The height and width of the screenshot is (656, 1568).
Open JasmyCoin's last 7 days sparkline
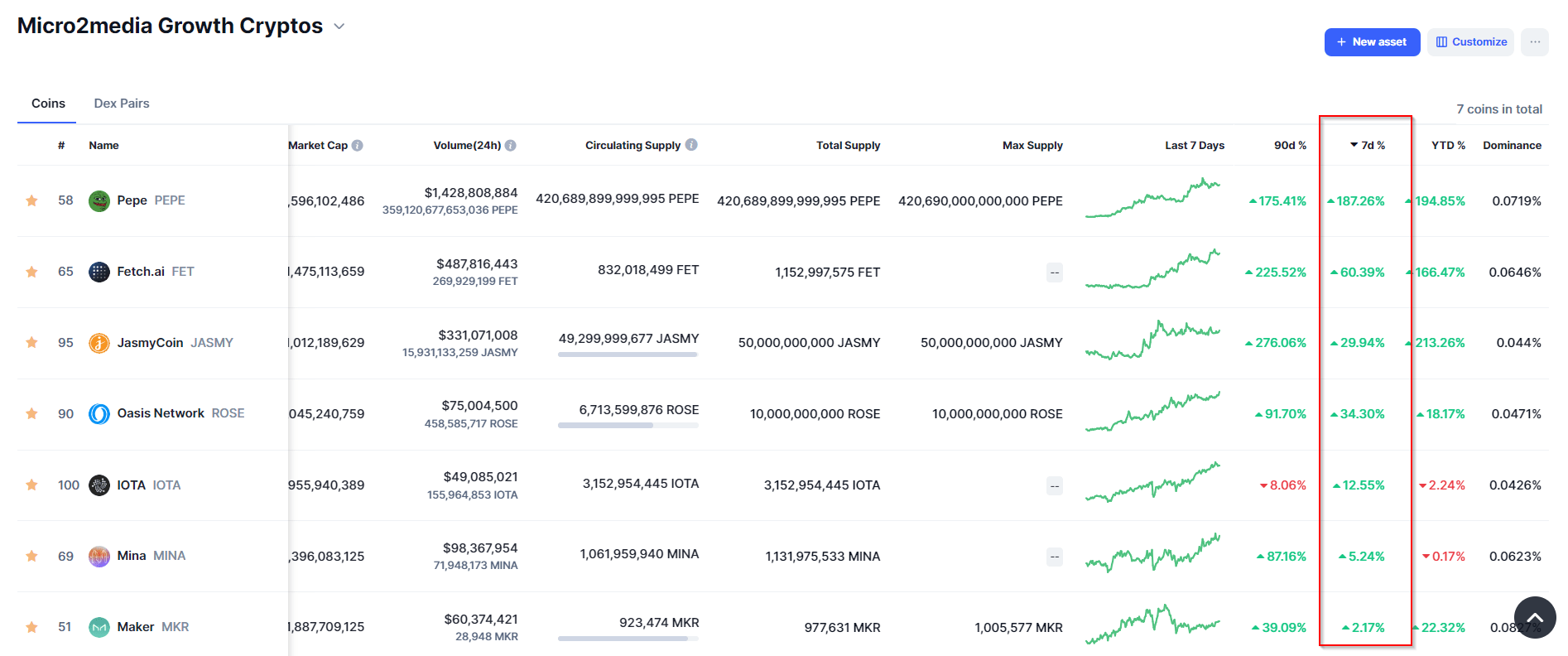click(1152, 340)
